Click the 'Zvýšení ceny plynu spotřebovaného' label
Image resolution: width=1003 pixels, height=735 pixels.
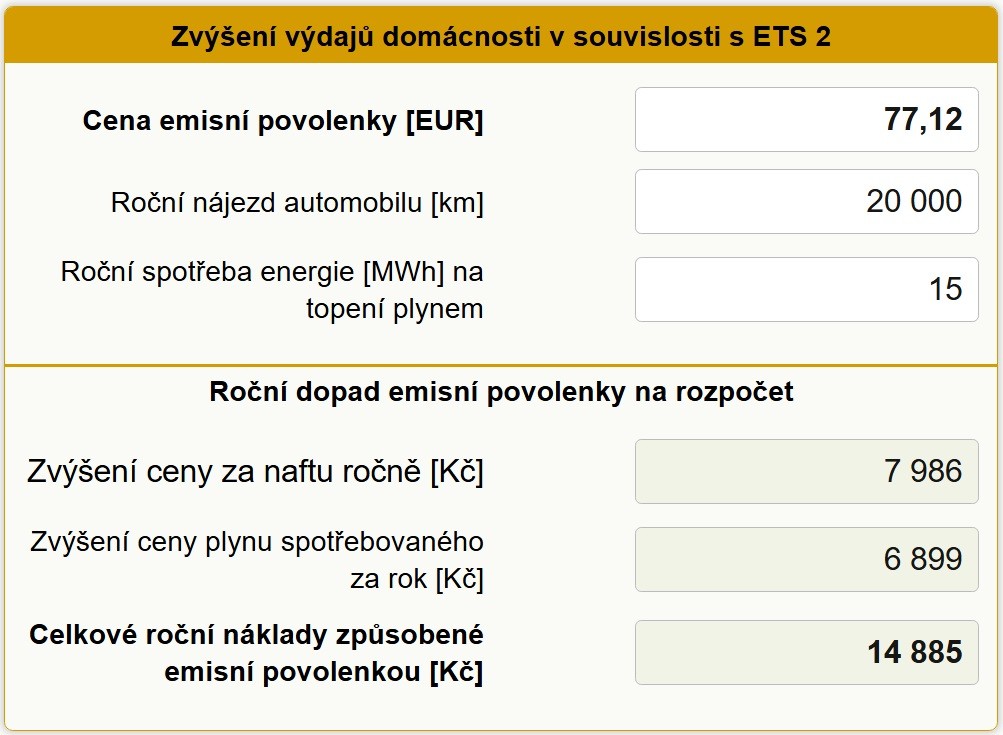pos(256,542)
